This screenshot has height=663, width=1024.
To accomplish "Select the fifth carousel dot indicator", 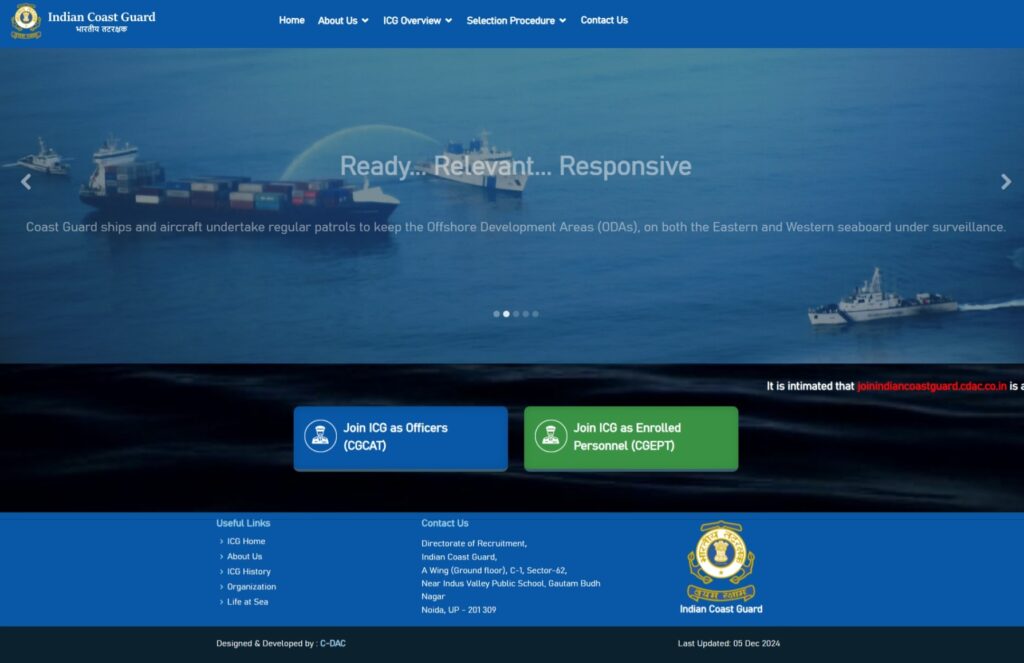I will coord(536,314).
